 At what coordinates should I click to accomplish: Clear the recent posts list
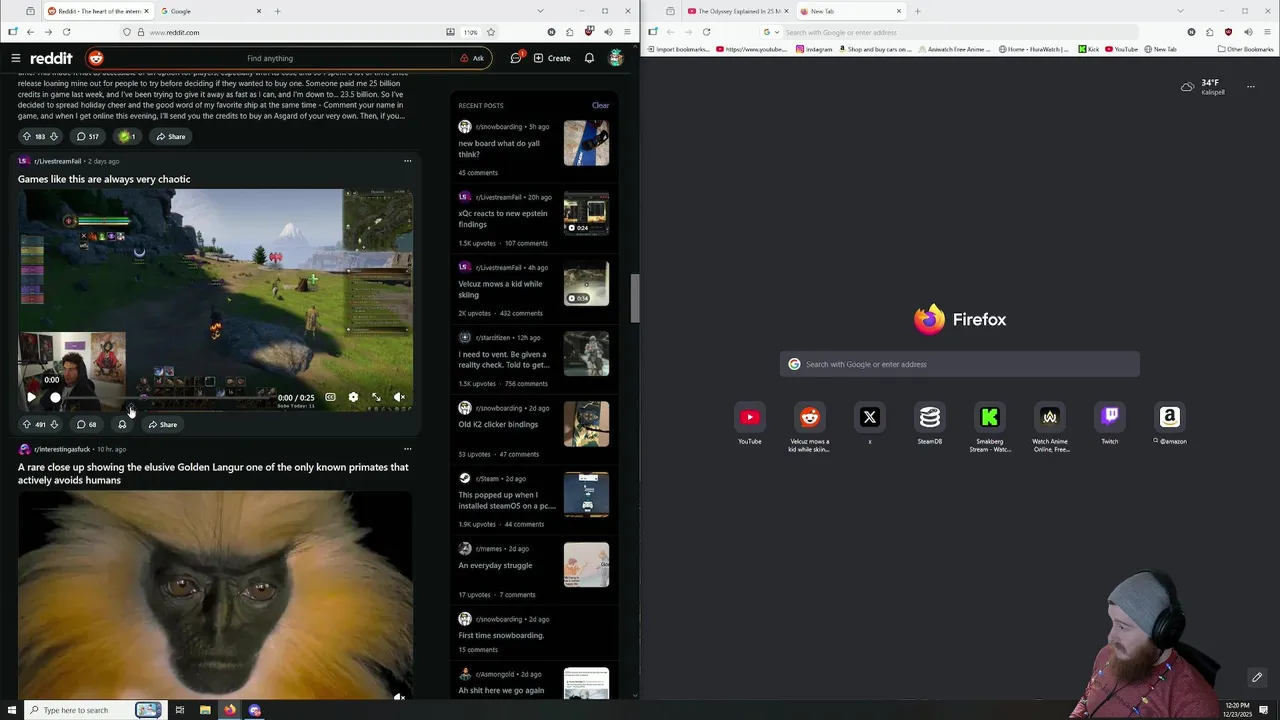(x=600, y=105)
